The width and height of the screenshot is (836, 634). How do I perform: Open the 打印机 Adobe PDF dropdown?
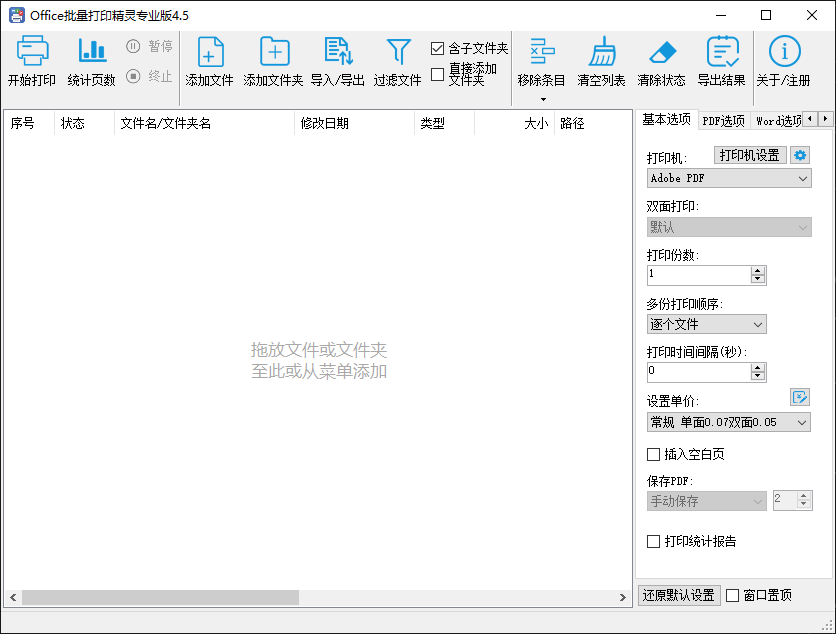pos(728,178)
